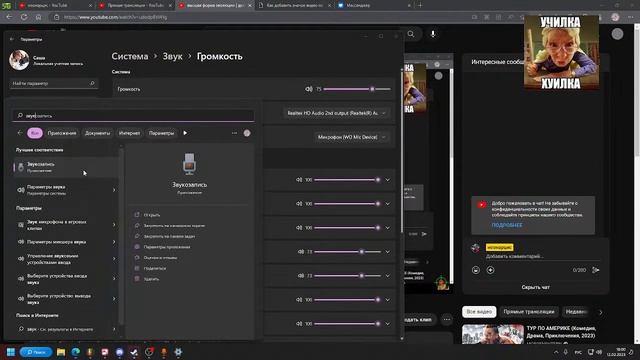Click 'Звук' in Settings breadcrumb
Viewport: 640px width, 360px height.
(172, 56)
